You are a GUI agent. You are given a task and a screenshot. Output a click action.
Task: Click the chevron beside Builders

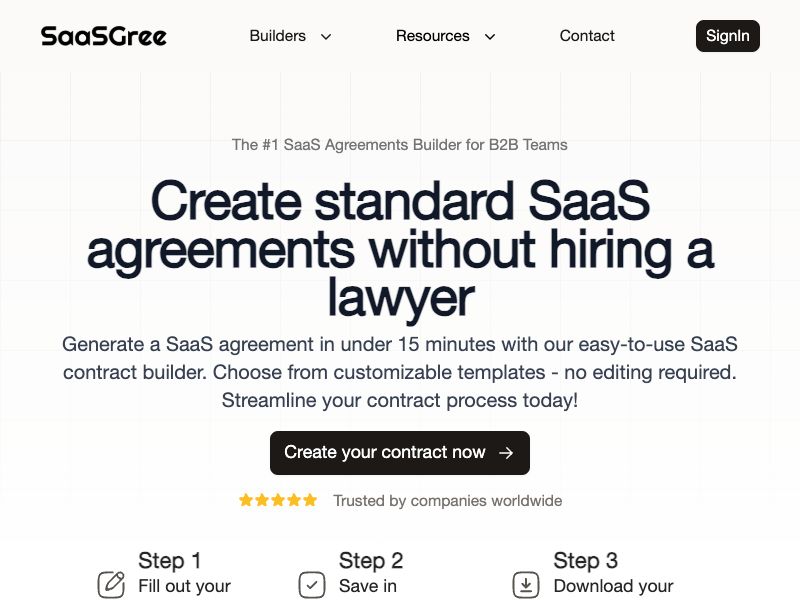click(325, 37)
